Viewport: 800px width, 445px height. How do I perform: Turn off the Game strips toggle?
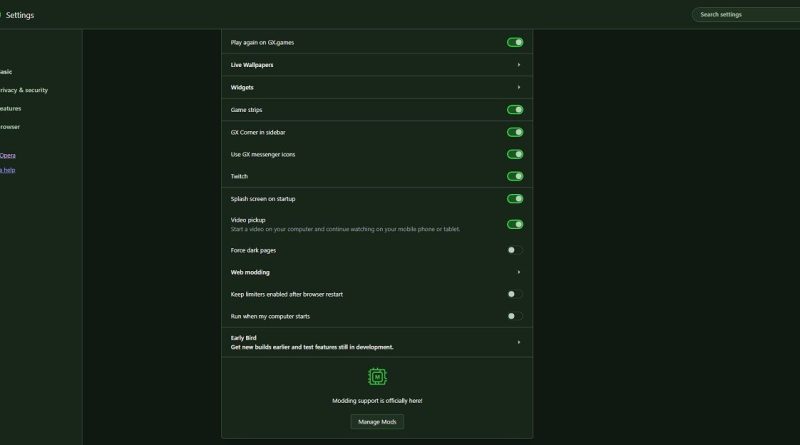(515, 110)
